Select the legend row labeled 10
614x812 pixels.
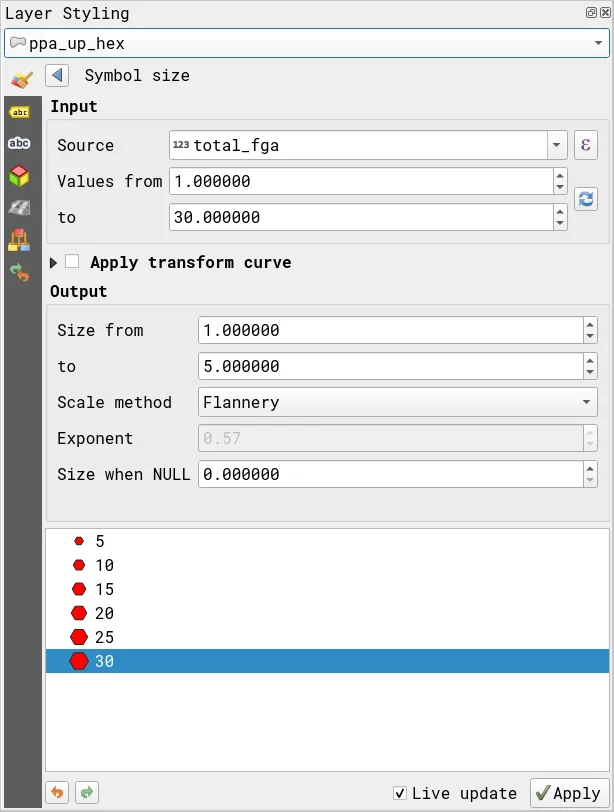(x=327, y=565)
